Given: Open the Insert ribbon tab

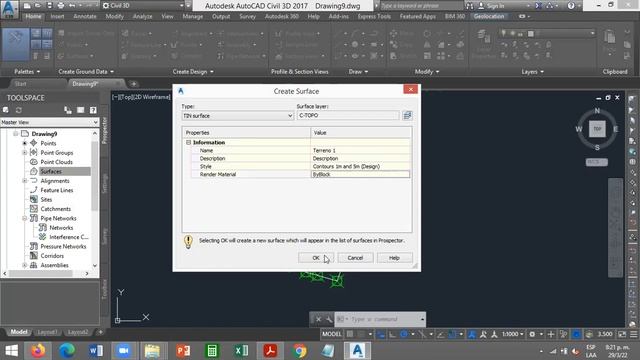Looking at the screenshot, I should [57, 16].
